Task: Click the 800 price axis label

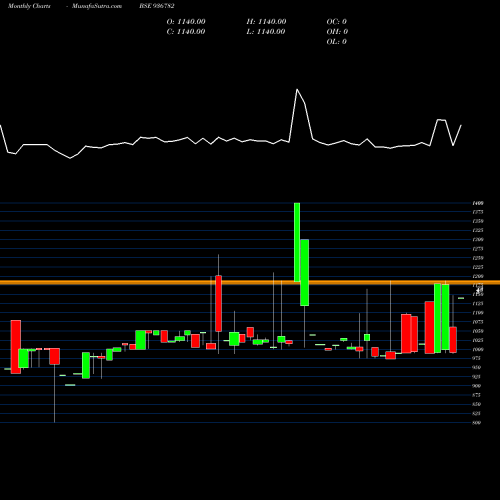Action: pos(477,423)
